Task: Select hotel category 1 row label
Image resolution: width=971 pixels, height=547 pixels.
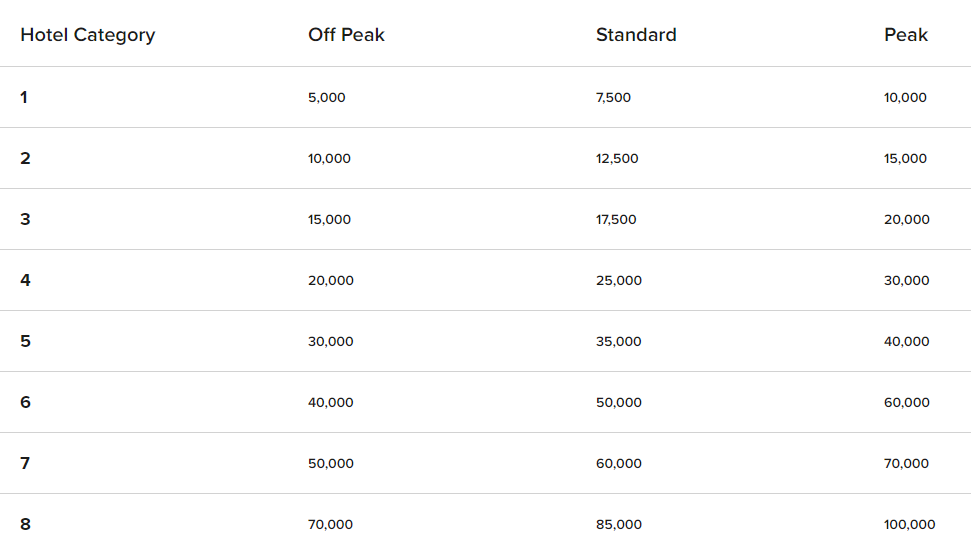Action: tap(25, 97)
